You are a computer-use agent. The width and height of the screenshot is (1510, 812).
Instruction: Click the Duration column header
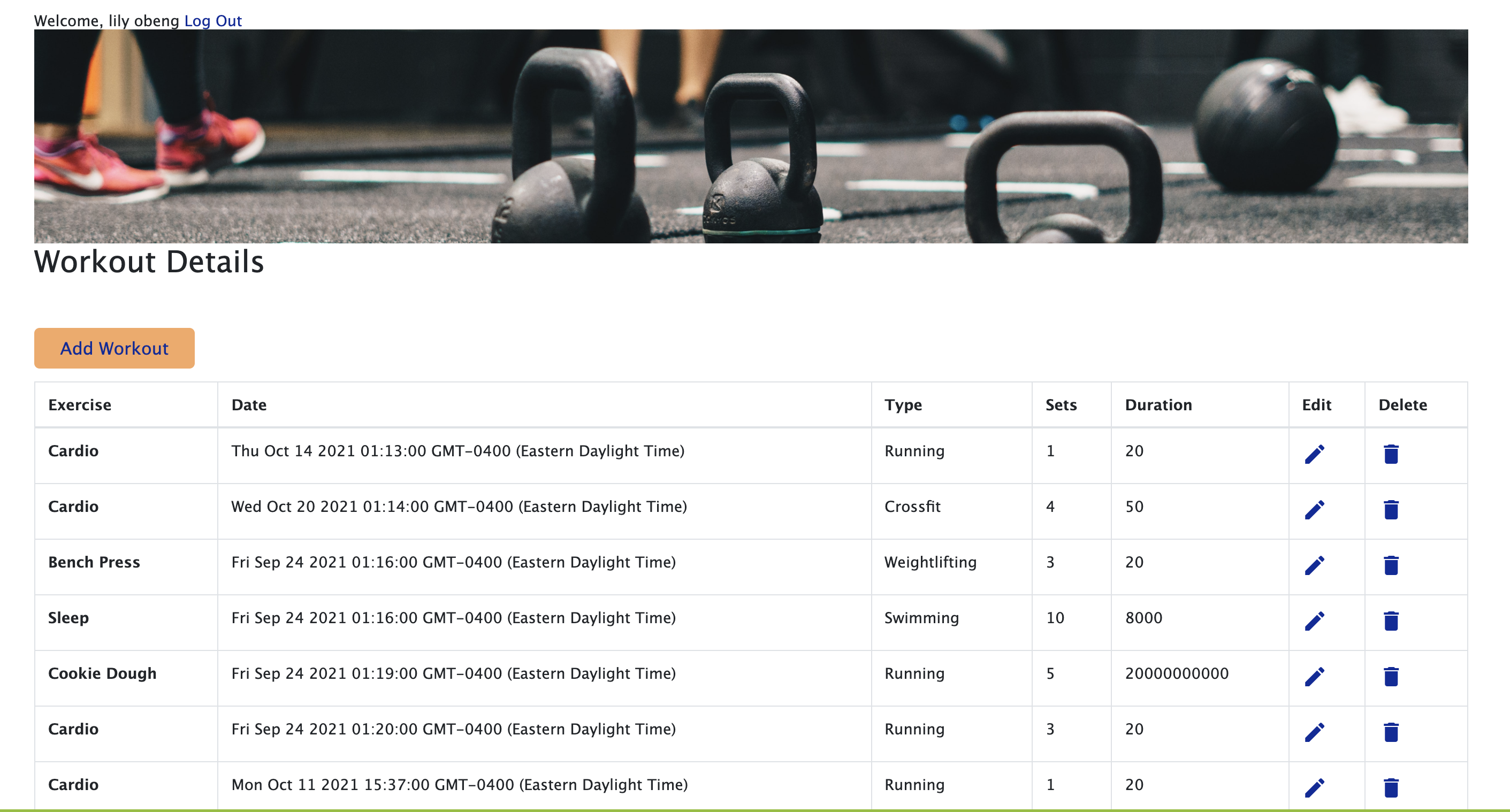point(1159,404)
